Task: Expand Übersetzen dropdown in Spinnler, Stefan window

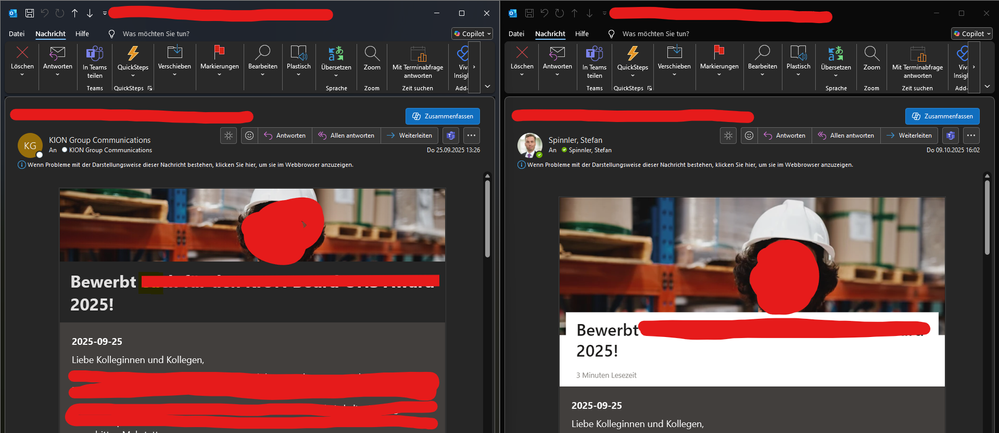Action: (x=836, y=75)
